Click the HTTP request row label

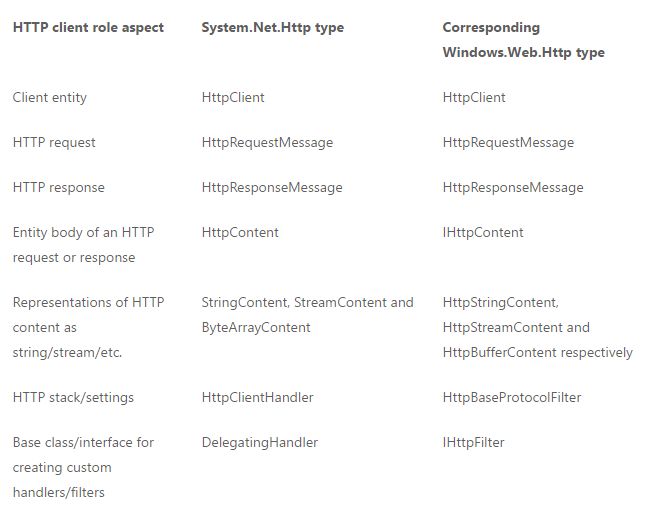click(x=54, y=143)
